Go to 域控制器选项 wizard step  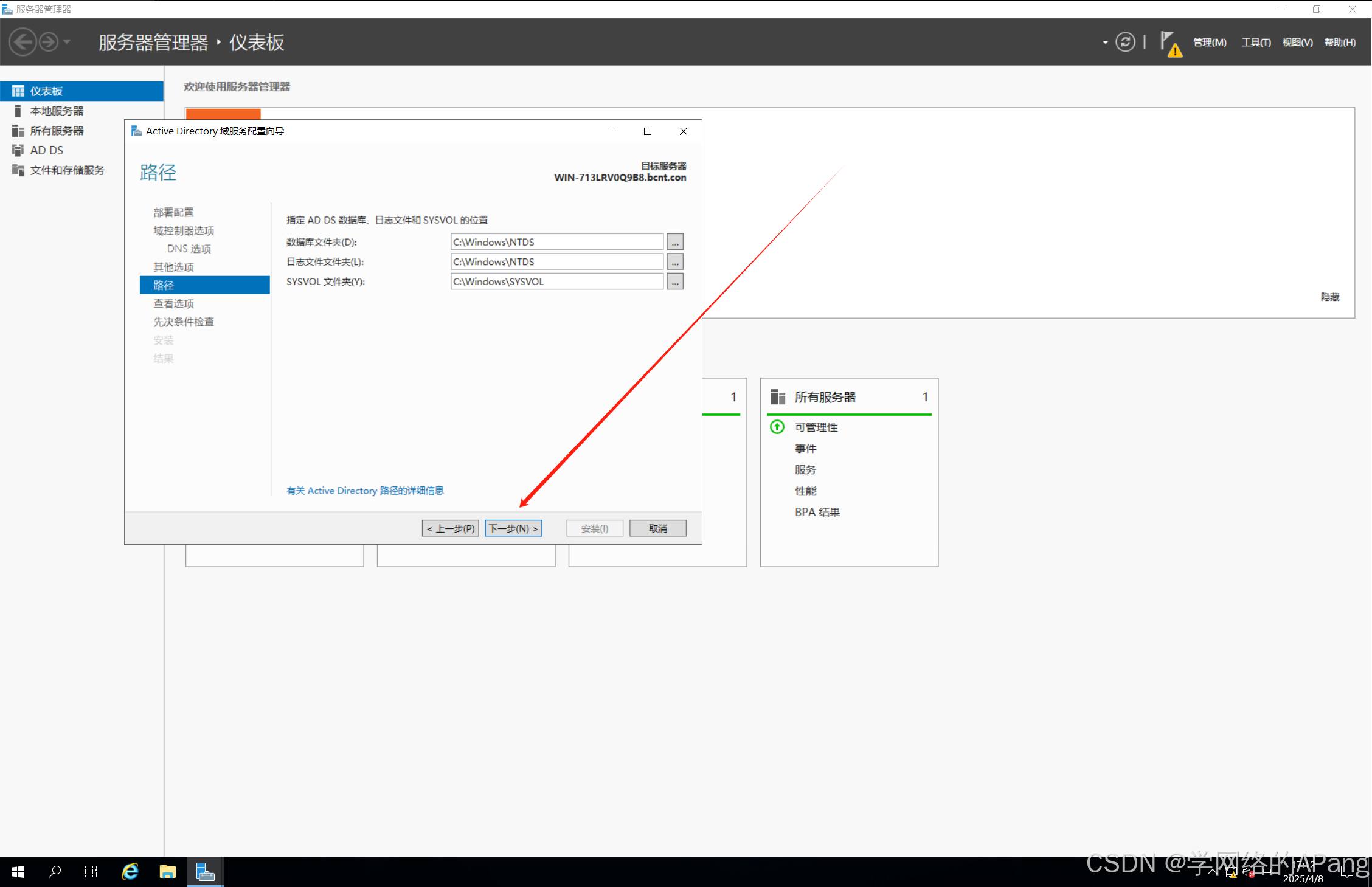[184, 230]
